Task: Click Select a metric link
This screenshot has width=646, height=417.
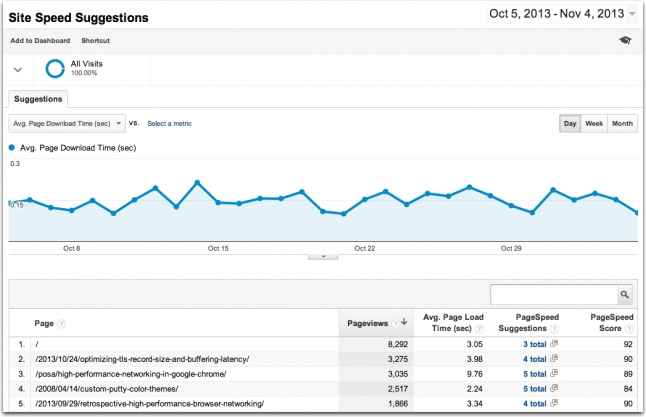Action: pyautogui.click(x=169, y=124)
